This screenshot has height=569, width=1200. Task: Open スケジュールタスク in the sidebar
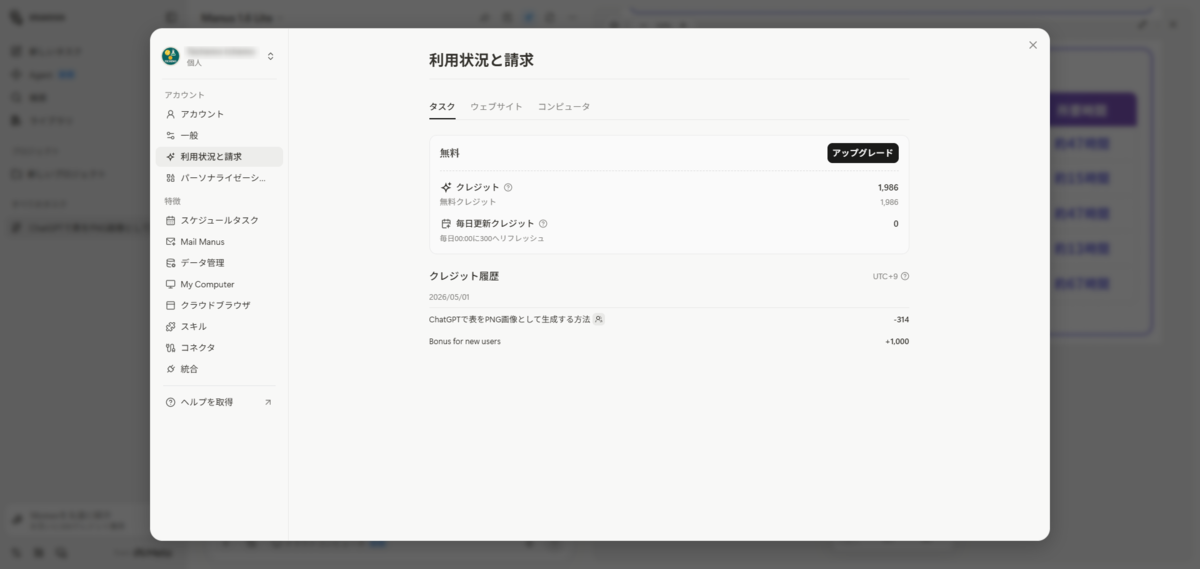[x=219, y=220]
